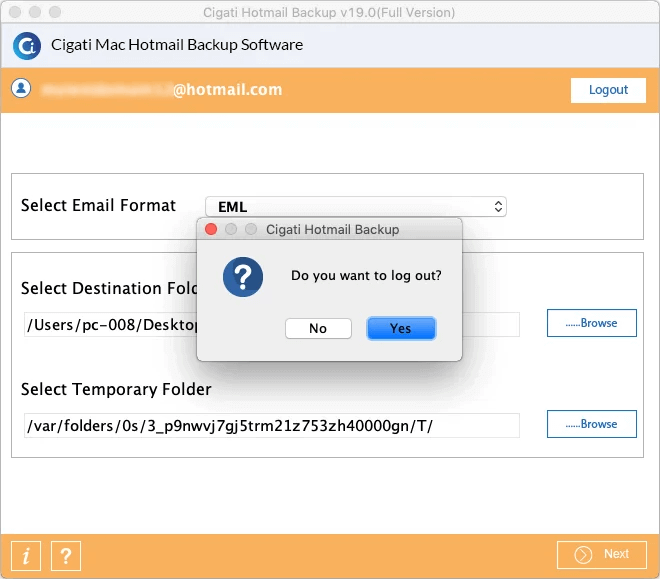
Task: Click the @hotmail.com account address
Action: point(227,90)
